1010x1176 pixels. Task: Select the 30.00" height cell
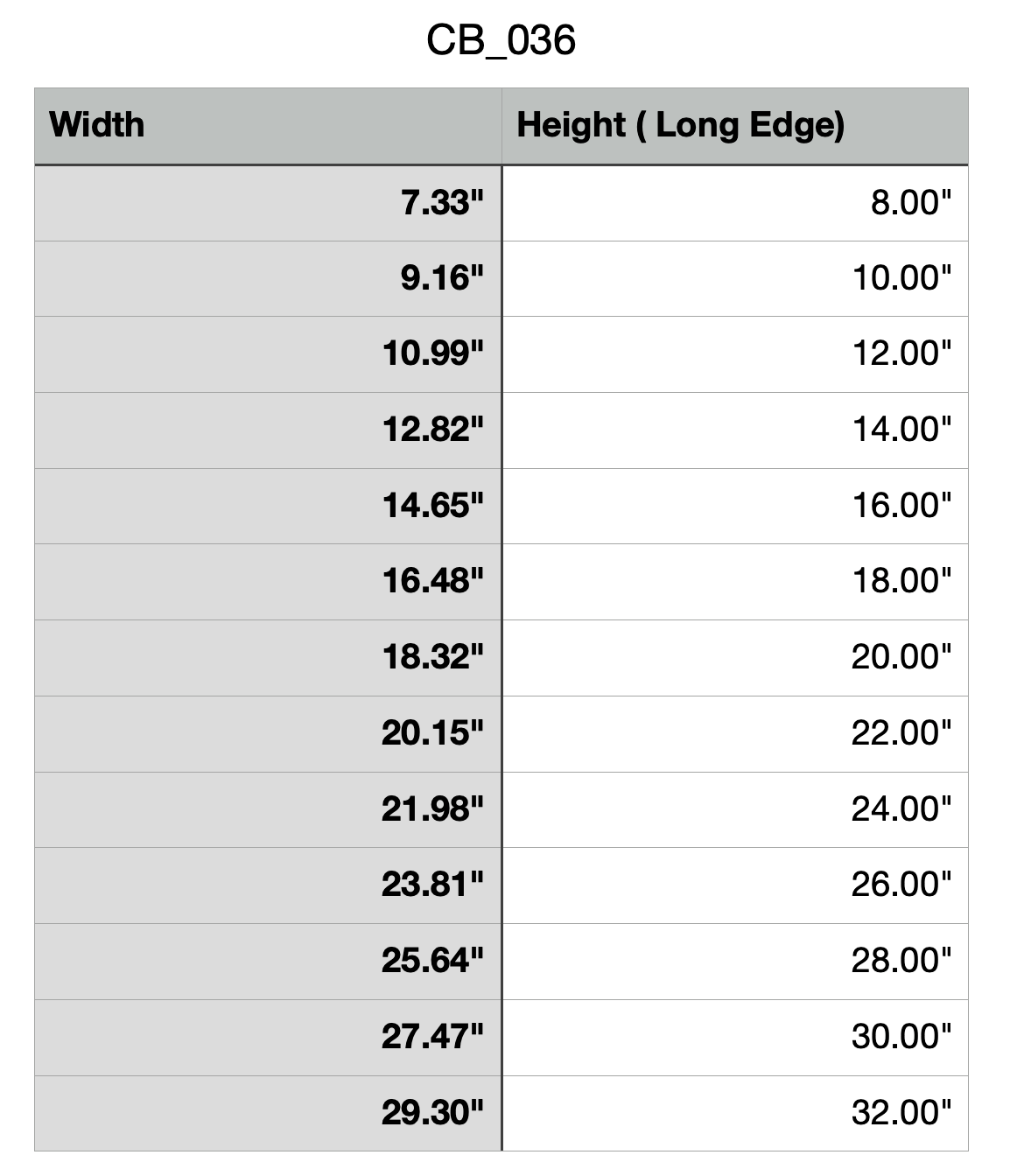point(901,1037)
